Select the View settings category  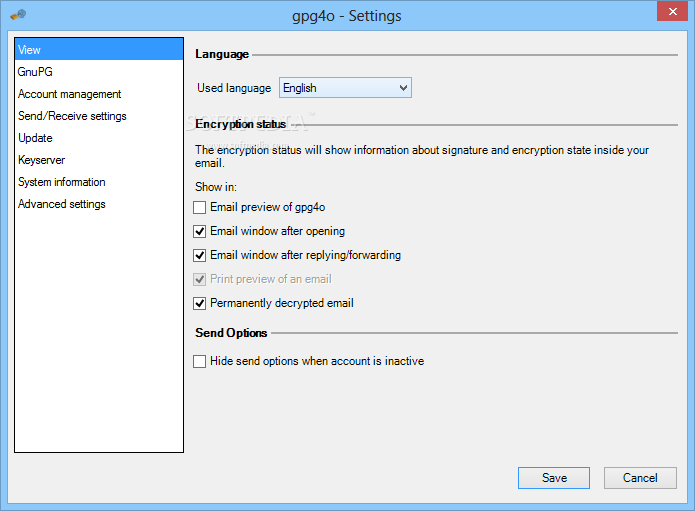pos(99,50)
